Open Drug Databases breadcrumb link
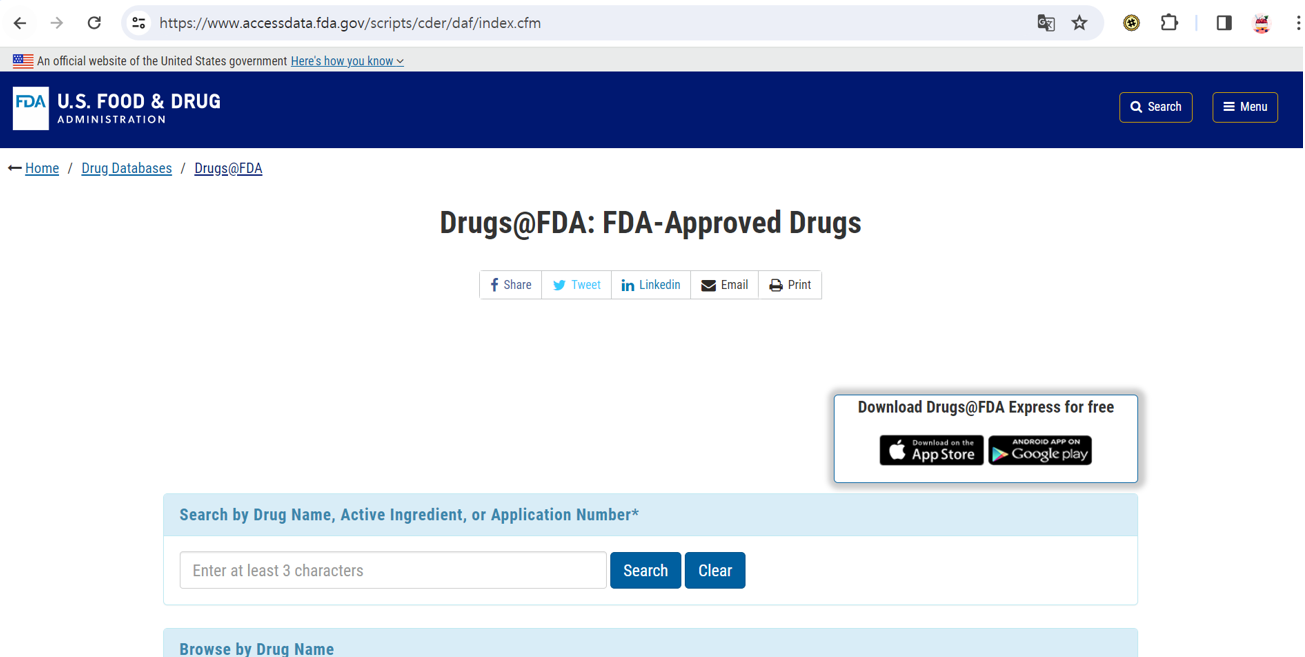This screenshot has width=1305, height=657. click(x=127, y=168)
